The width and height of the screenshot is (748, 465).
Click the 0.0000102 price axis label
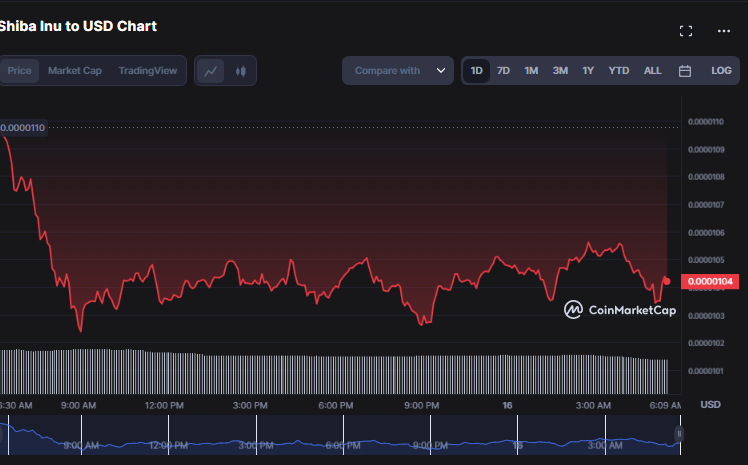point(706,343)
